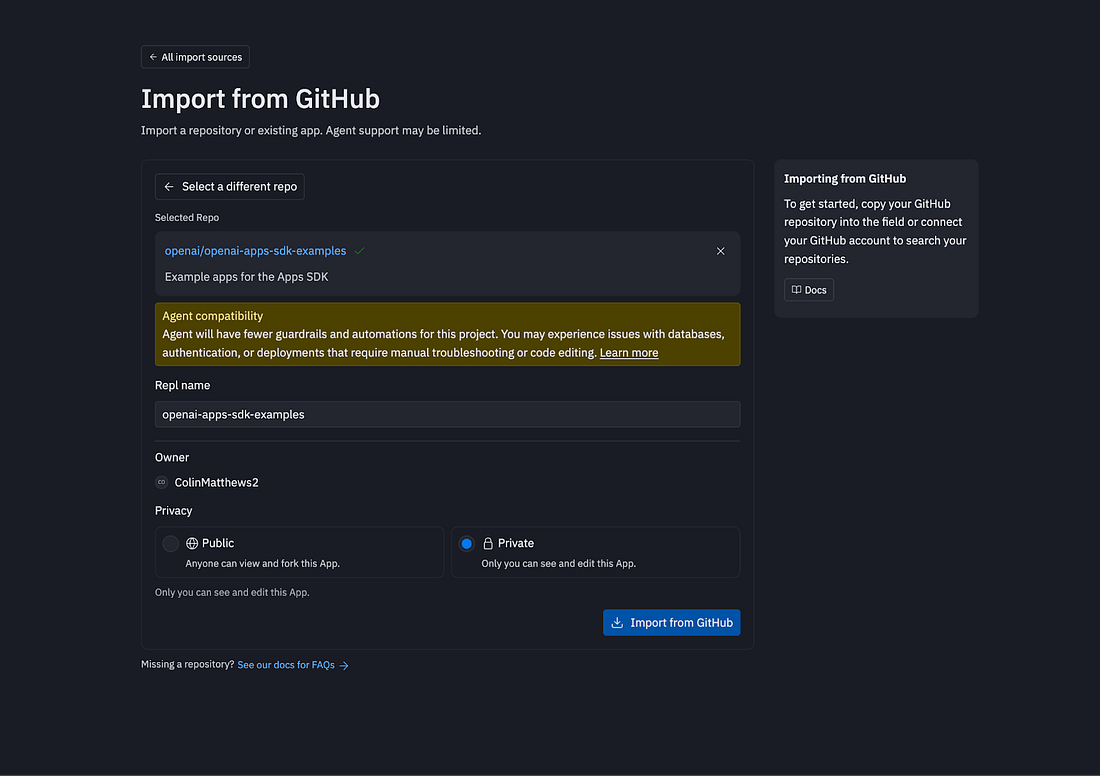Click the Agent compatibility warning heading
This screenshot has width=1100, height=776.
coord(212,316)
